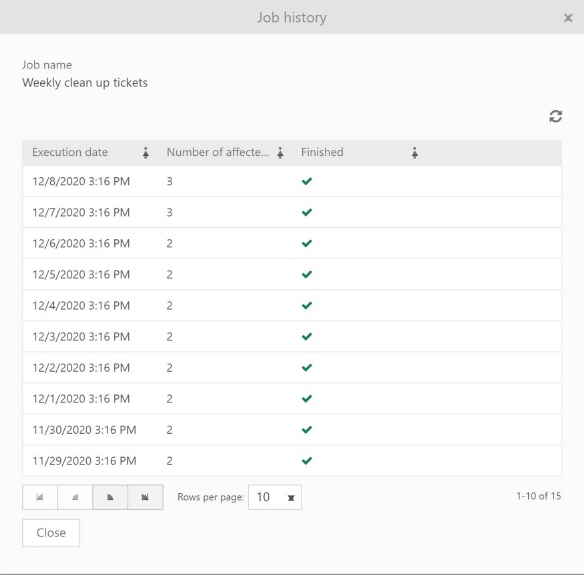584x575 pixels.
Task: Click the Close button
Action: click(x=51, y=533)
